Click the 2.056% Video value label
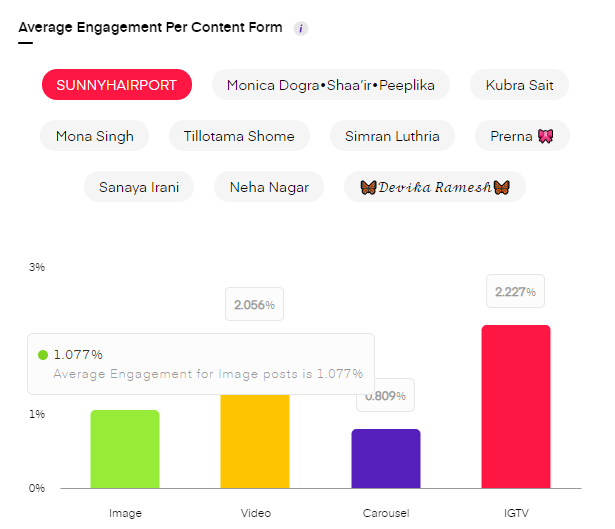Screen dimensions: 615x529 click(x=255, y=304)
